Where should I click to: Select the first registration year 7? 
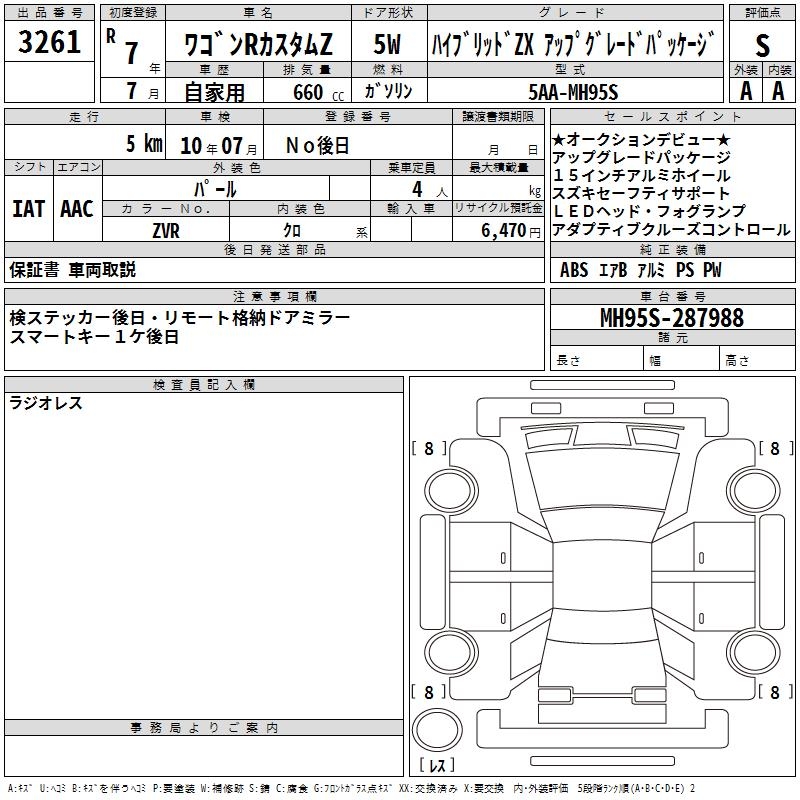click(x=132, y=53)
